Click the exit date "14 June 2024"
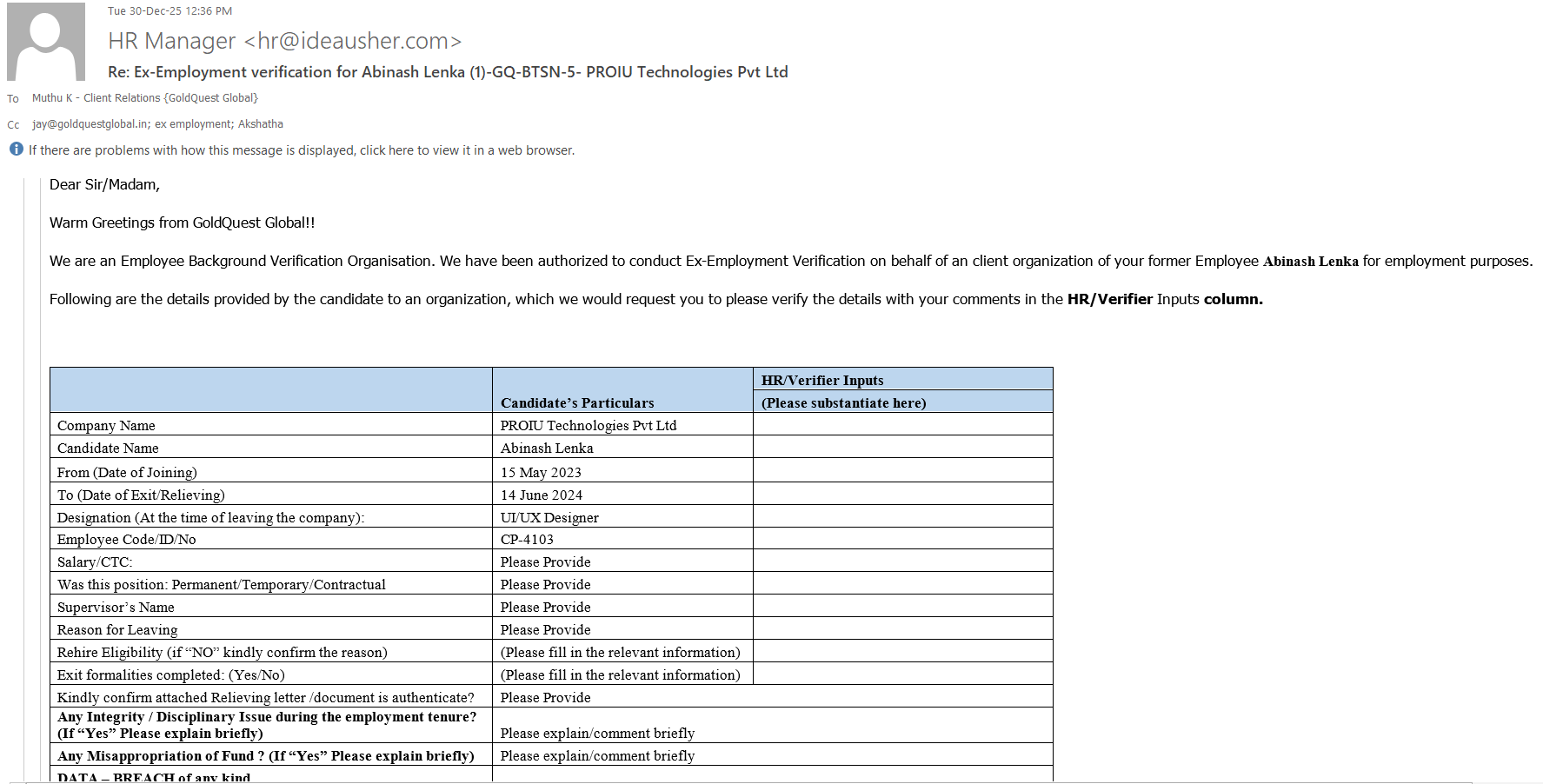The width and height of the screenshot is (1543, 784). click(542, 495)
